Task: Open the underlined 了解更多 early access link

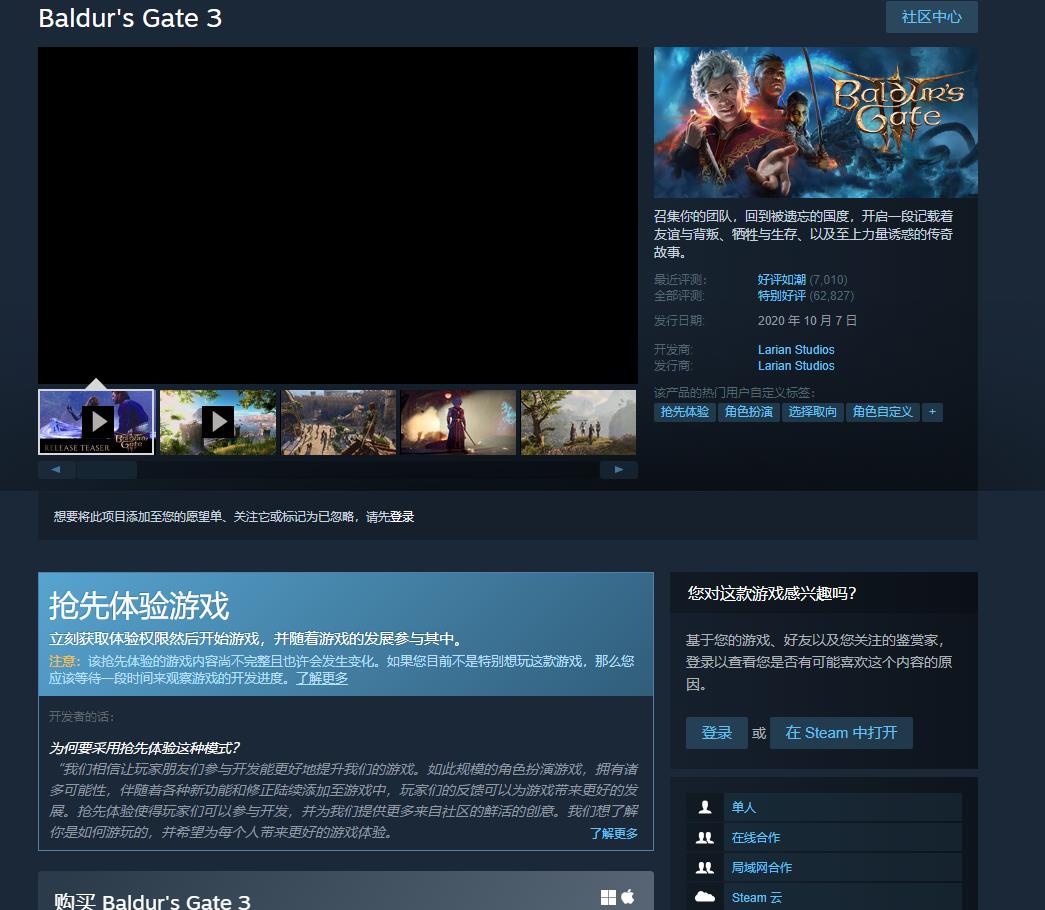Action: pyautogui.click(x=322, y=678)
